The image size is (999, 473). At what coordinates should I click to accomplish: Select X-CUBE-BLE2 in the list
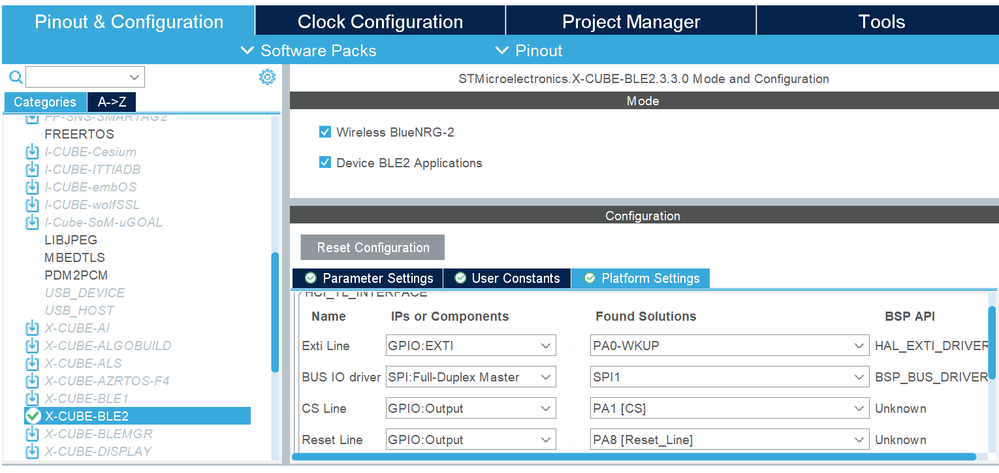point(137,416)
